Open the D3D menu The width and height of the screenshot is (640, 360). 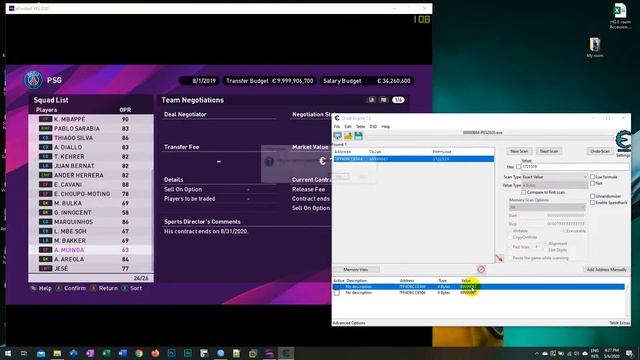coord(373,127)
